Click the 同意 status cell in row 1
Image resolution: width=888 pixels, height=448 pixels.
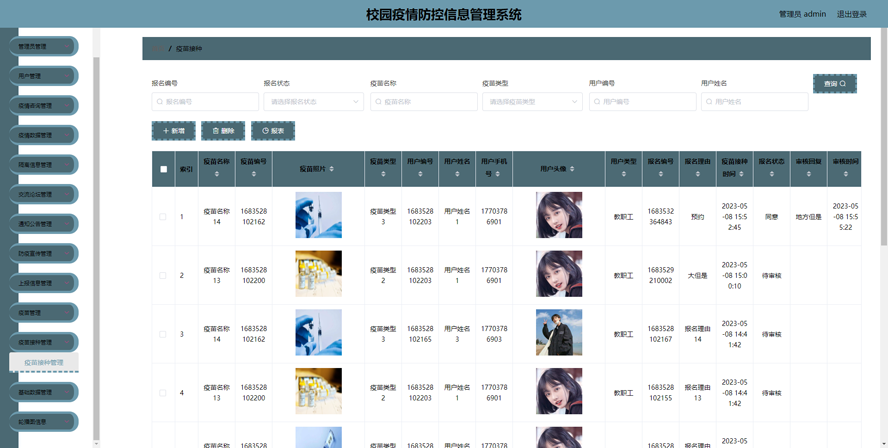click(x=771, y=216)
